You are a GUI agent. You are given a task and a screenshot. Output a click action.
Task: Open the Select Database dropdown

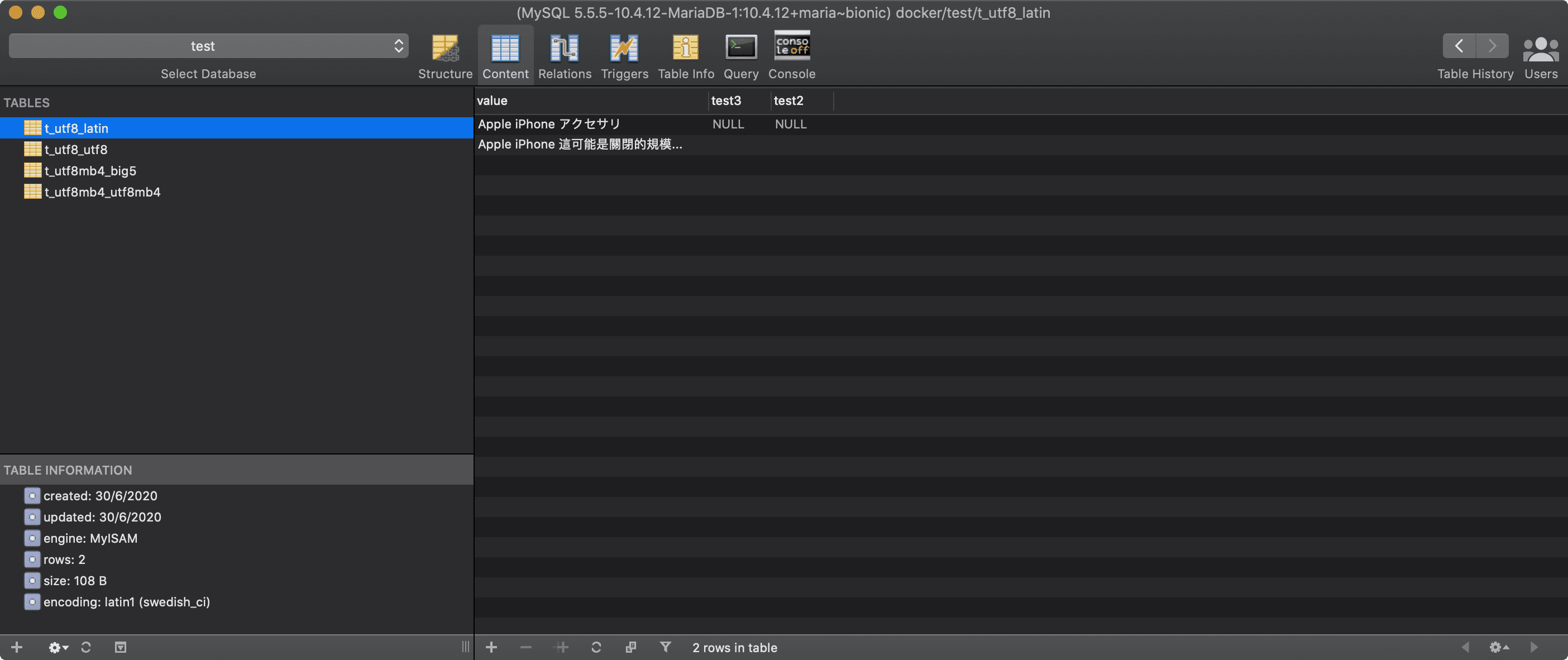click(x=208, y=46)
